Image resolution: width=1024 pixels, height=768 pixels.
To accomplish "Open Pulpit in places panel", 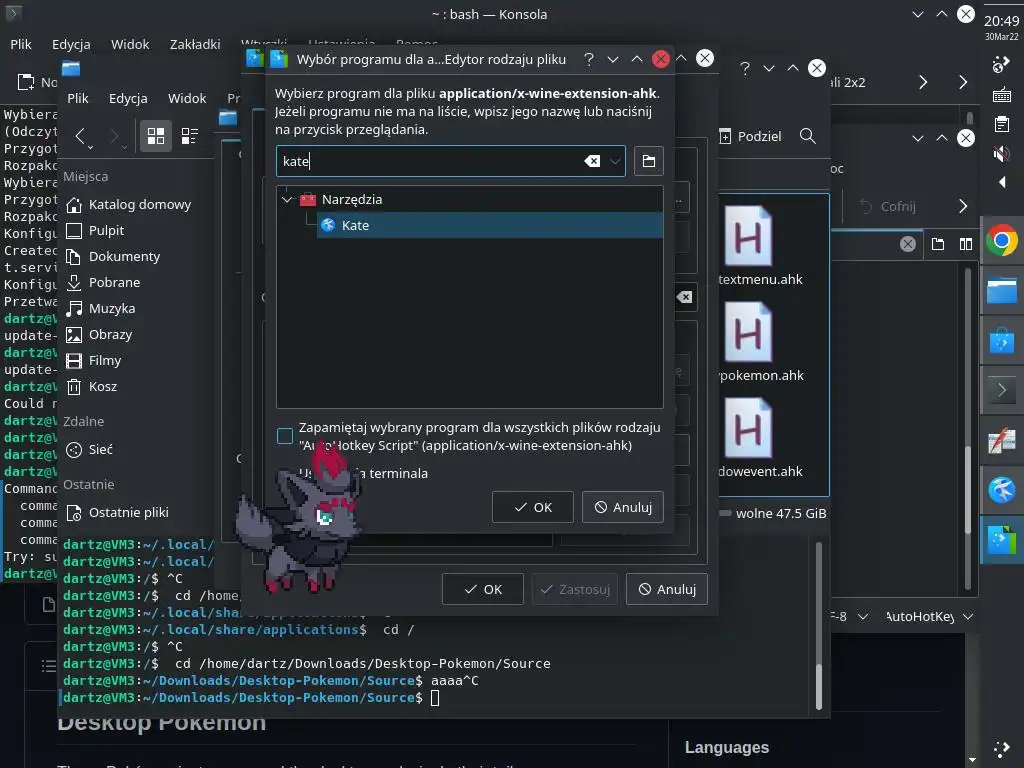I will (95, 231).
